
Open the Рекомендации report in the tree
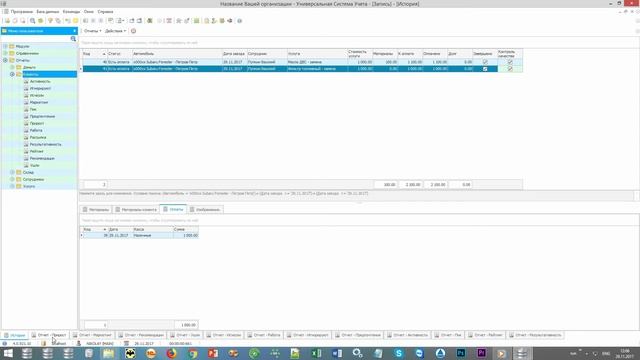(x=42, y=158)
